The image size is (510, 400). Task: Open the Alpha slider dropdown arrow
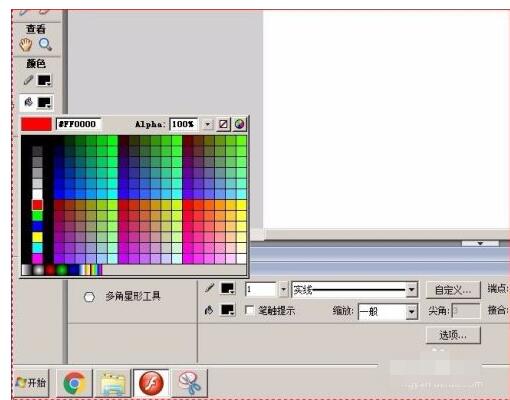tap(207, 124)
